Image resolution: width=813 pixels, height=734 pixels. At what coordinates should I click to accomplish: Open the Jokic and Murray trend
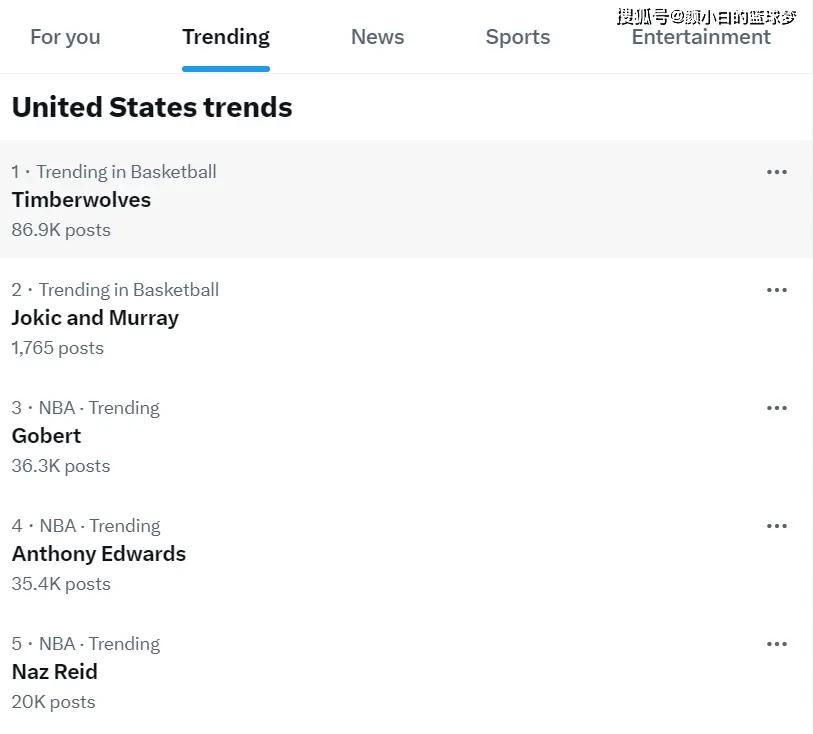95,318
